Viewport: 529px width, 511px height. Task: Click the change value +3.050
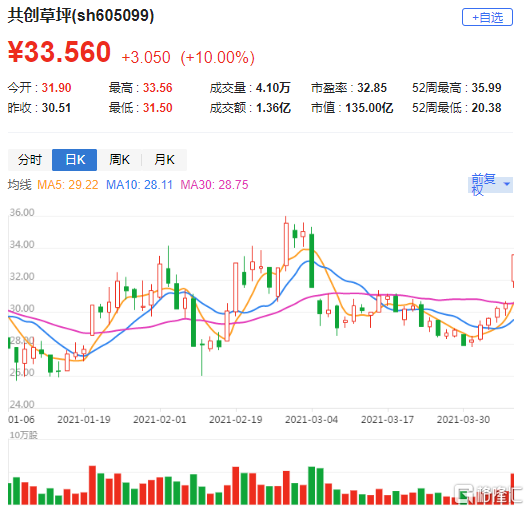pyautogui.click(x=146, y=57)
